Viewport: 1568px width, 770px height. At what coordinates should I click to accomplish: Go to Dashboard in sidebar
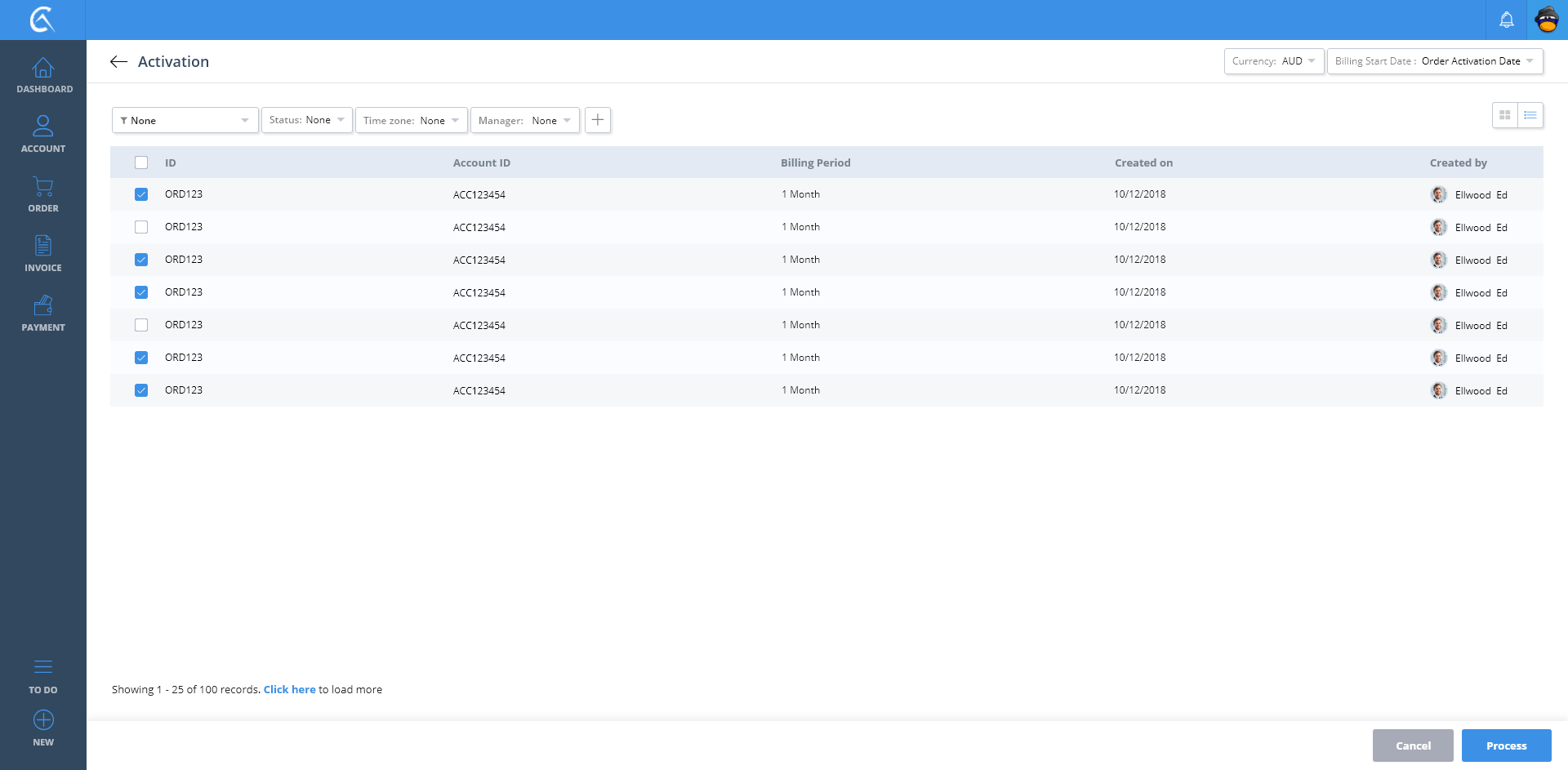click(x=43, y=75)
